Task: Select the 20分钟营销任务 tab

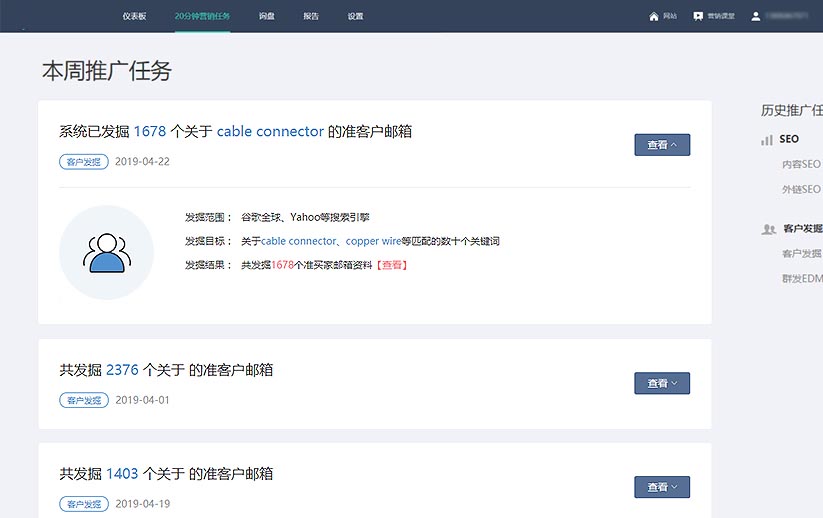Action: (x=201, y=17)
